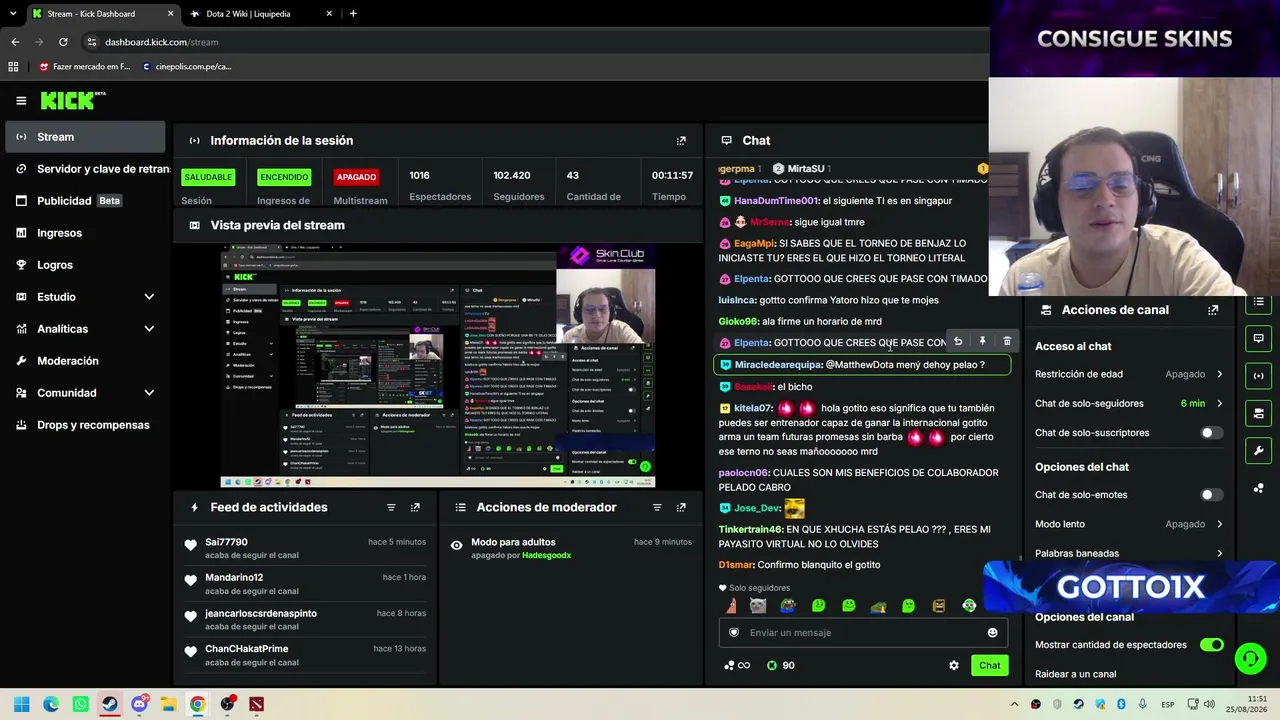Open the browser apps grid icon
This screenshot has height=720, width=1280.
click(13, 67)
